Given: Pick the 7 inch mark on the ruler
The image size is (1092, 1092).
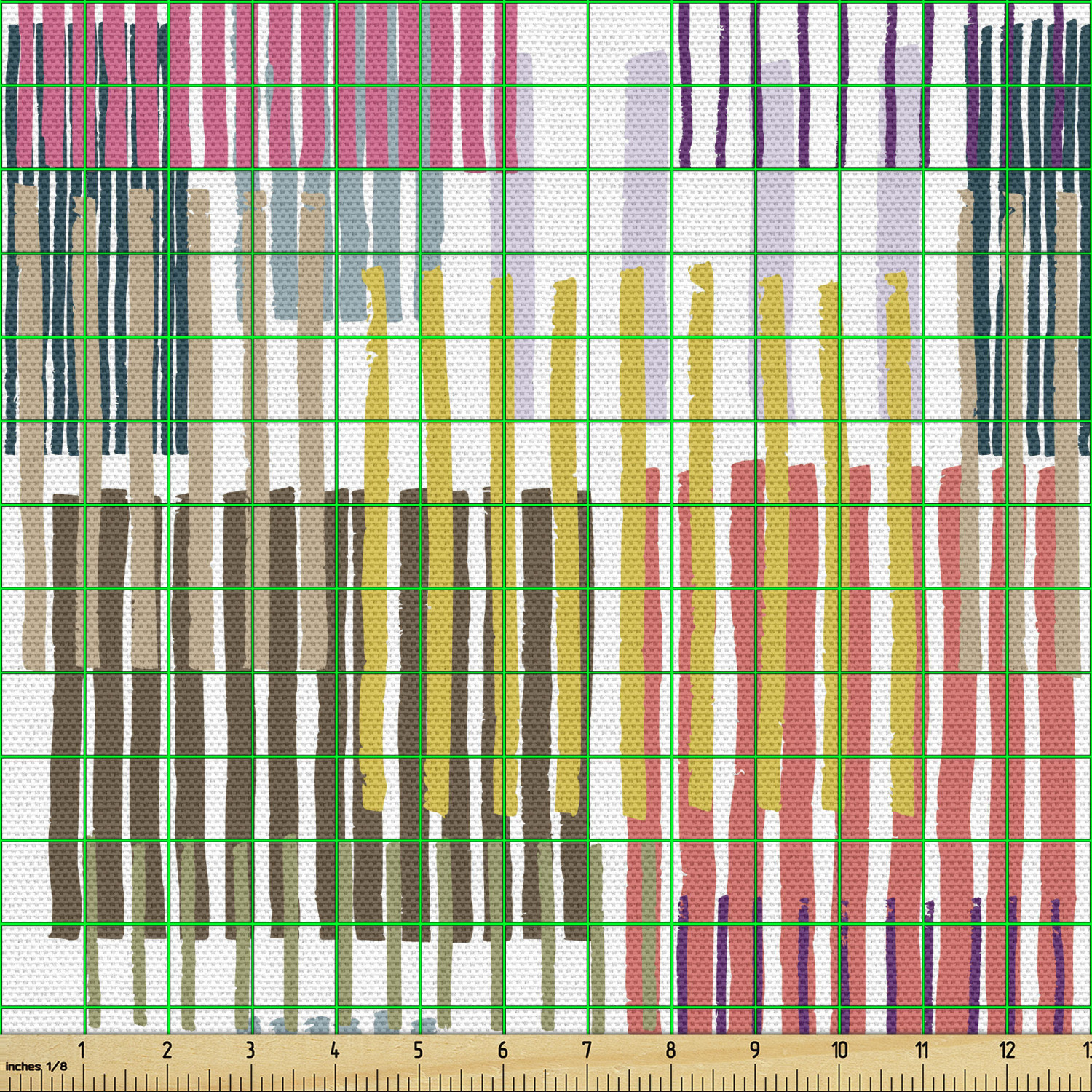Looking at the screenshot, I should [x=587, y=1050].
